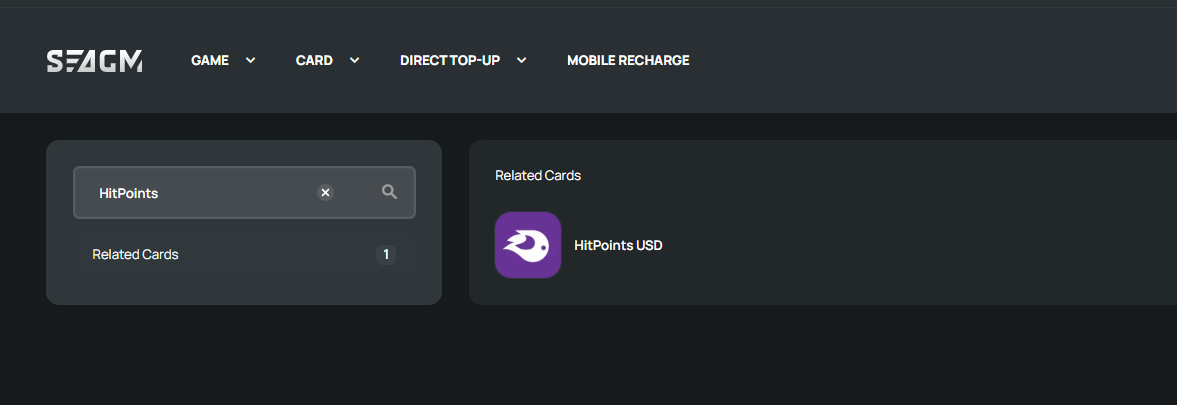1177x405 pixels.
Task: Go to MOBILE RECHARGE
Action: 628,60
